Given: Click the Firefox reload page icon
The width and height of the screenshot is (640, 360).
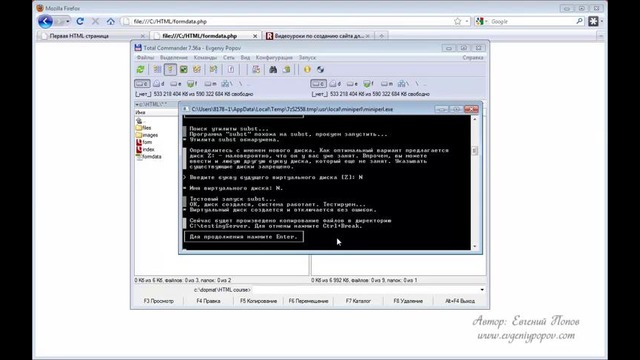Looking at the screenshot, I should [x=80, y=21].
